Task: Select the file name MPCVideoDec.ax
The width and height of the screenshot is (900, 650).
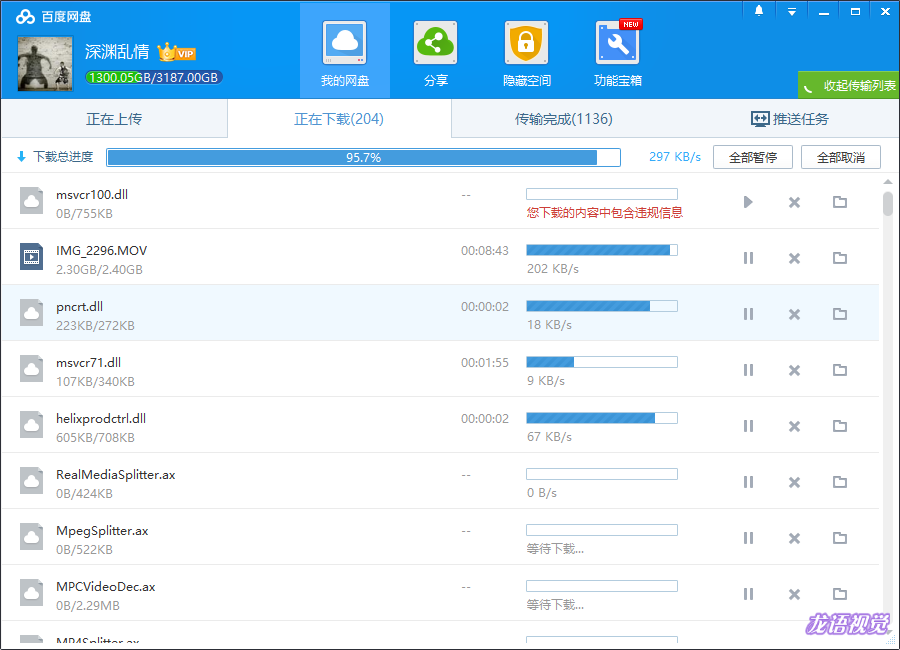Action: 106,586
